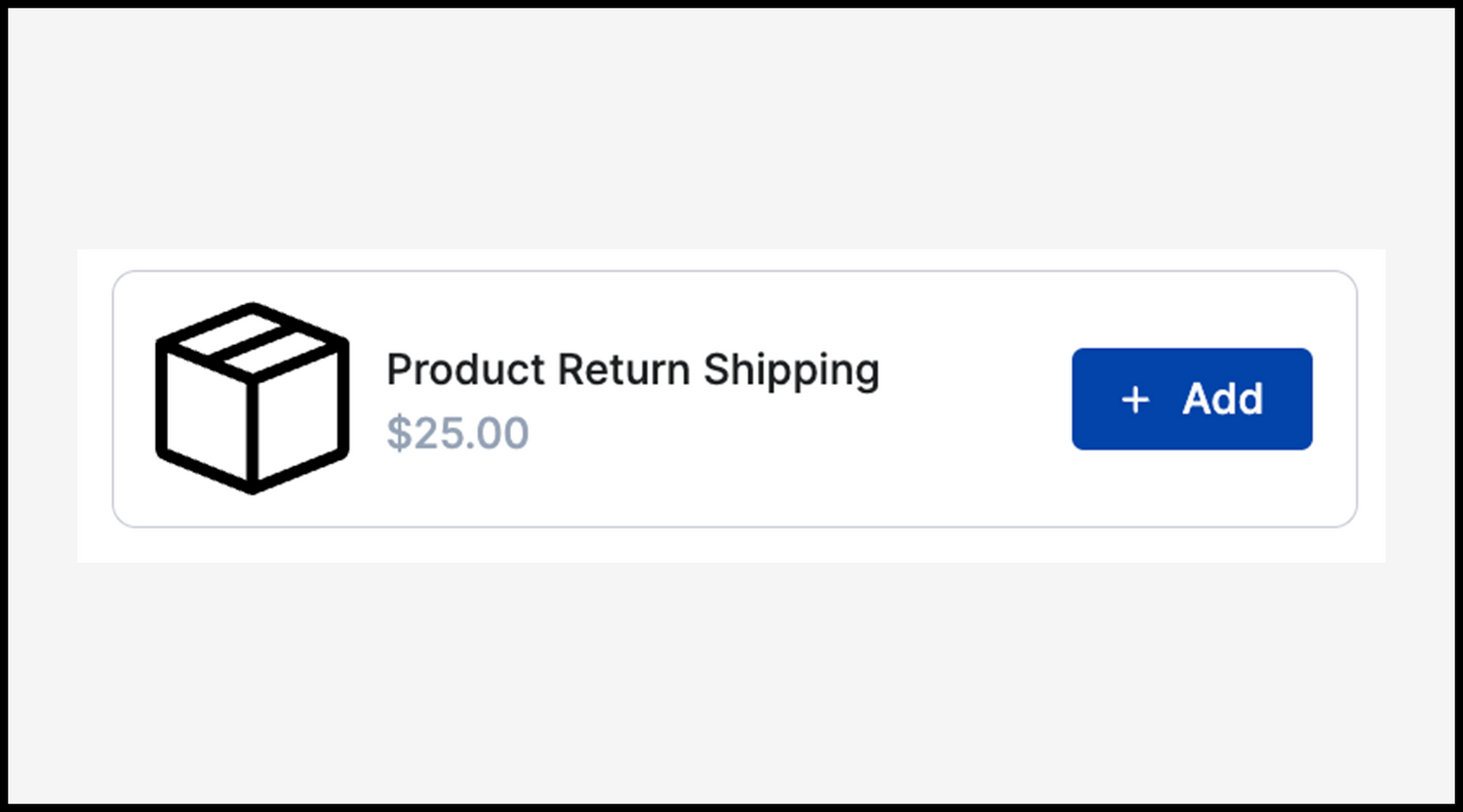Click empty card space between title and Add button

click(975, 400)
